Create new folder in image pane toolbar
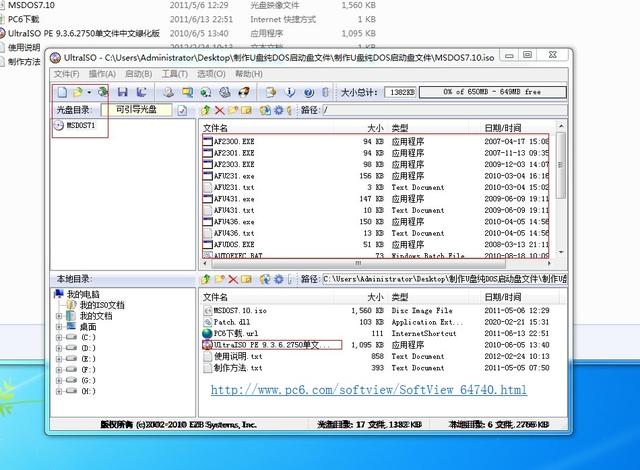This screenshot has width=640, height=470. (x=233, y=110)
